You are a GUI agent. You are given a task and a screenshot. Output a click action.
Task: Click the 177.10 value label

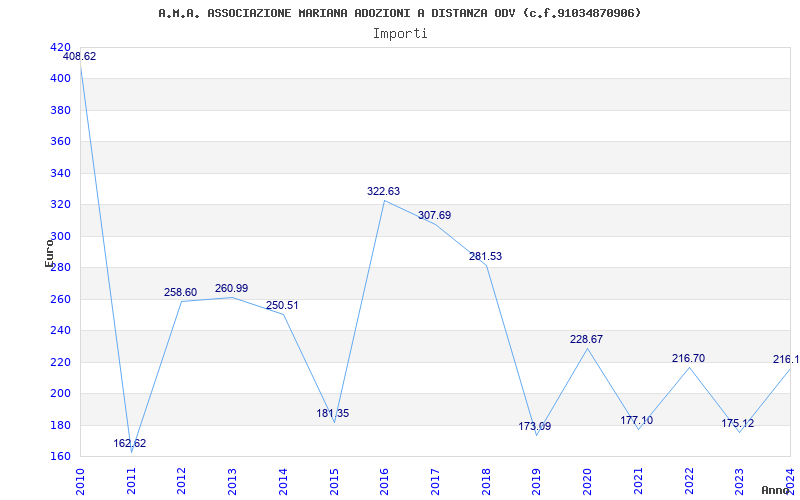point(637,421)
